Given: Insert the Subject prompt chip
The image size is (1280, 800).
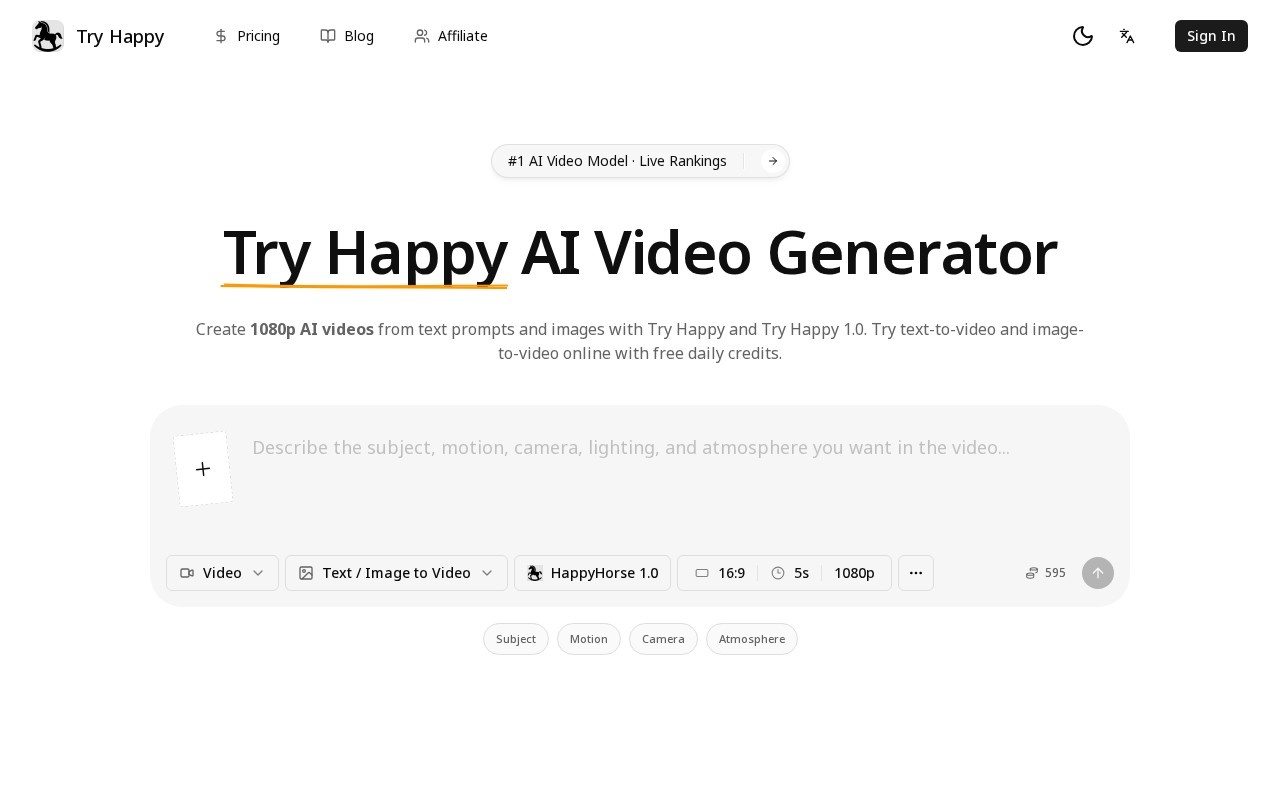Looking at the screenshot, I should (516, 639).
